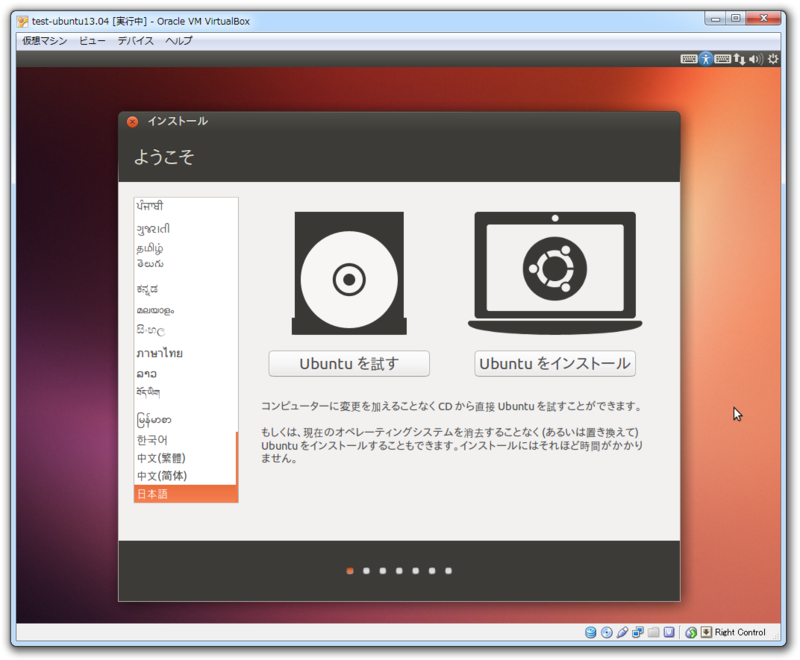Click the network adapters status icon
This screenshot has width=800, height=660.
tap(638, 632)
